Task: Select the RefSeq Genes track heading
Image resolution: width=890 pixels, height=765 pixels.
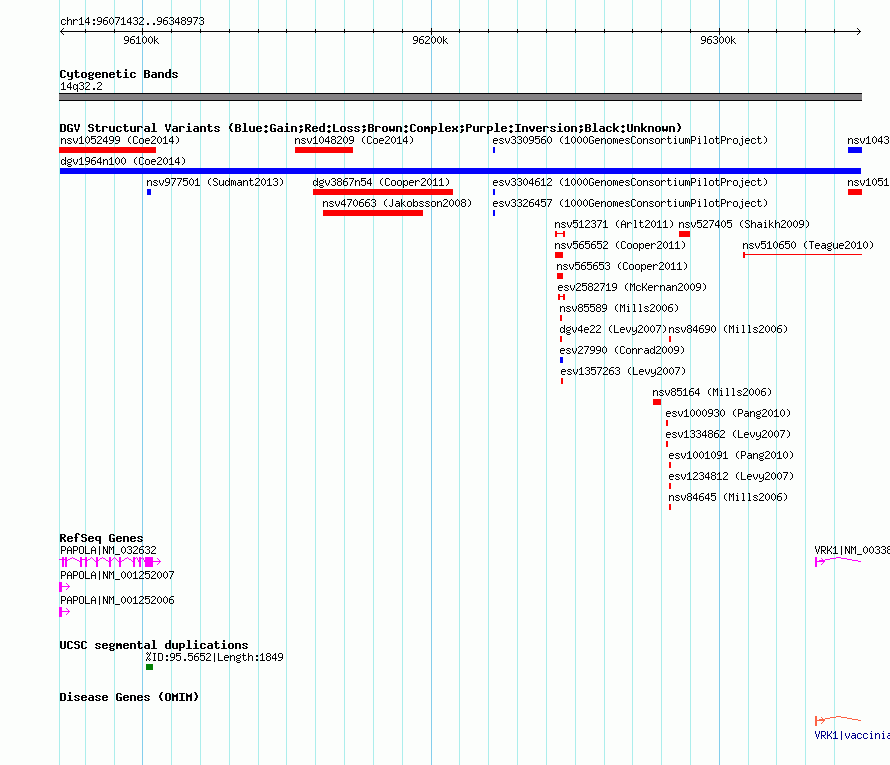Action: 101,538
